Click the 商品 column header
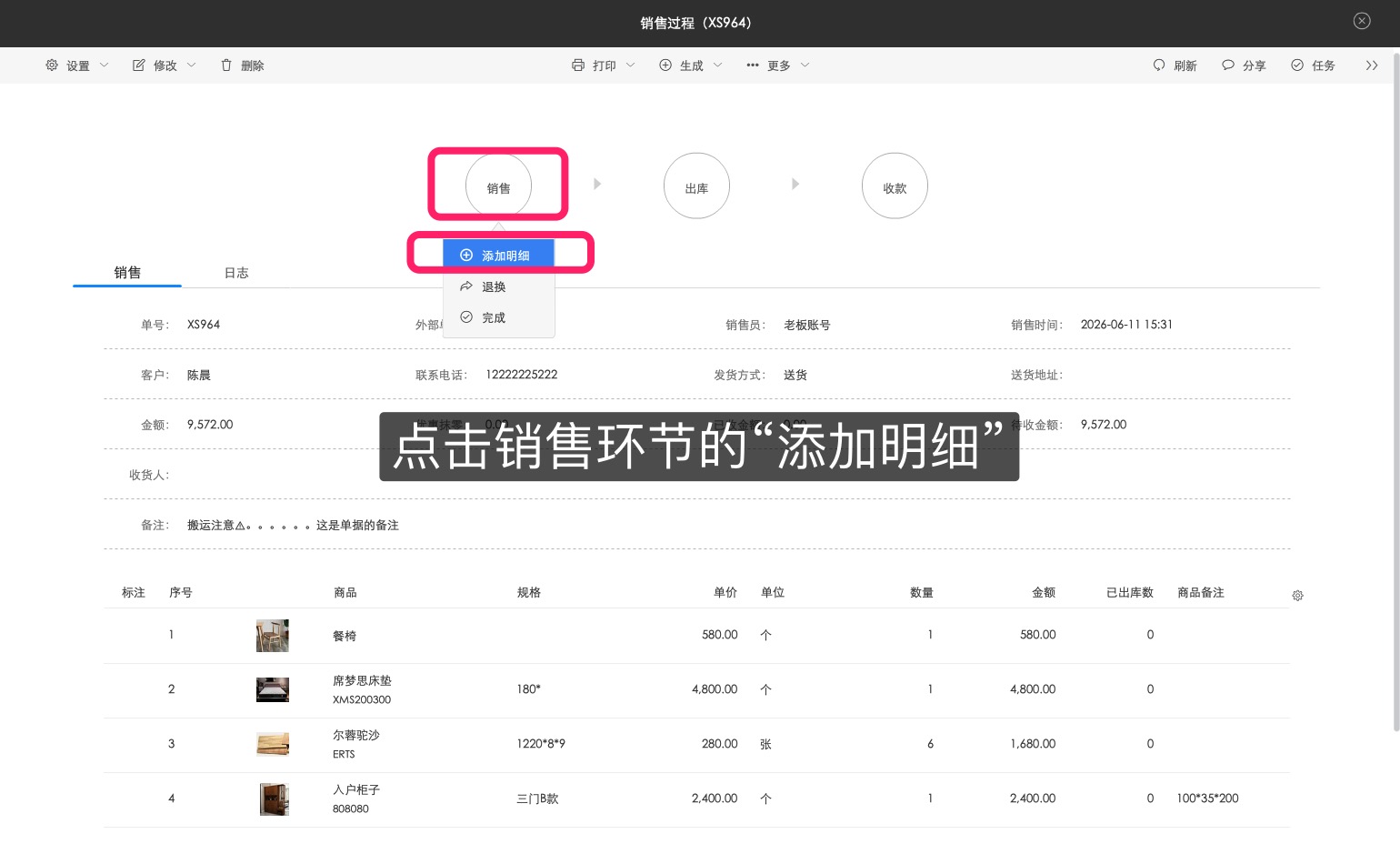 click(345, 593)
